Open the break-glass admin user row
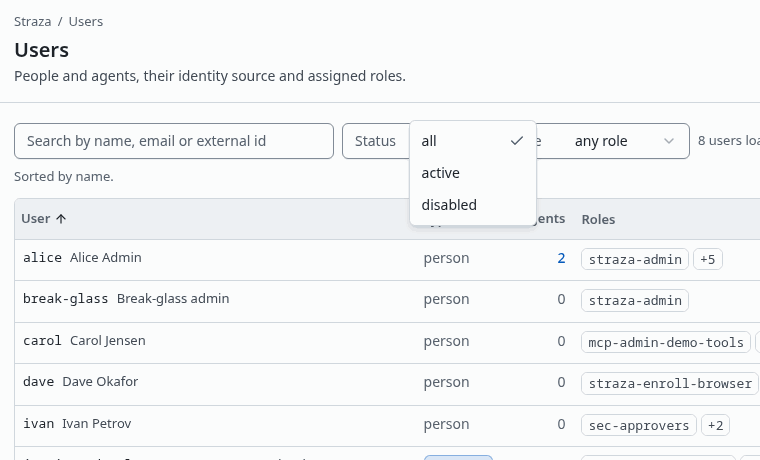Image resolution: width=760 pixels, height=460 pixels. [387, 301]
